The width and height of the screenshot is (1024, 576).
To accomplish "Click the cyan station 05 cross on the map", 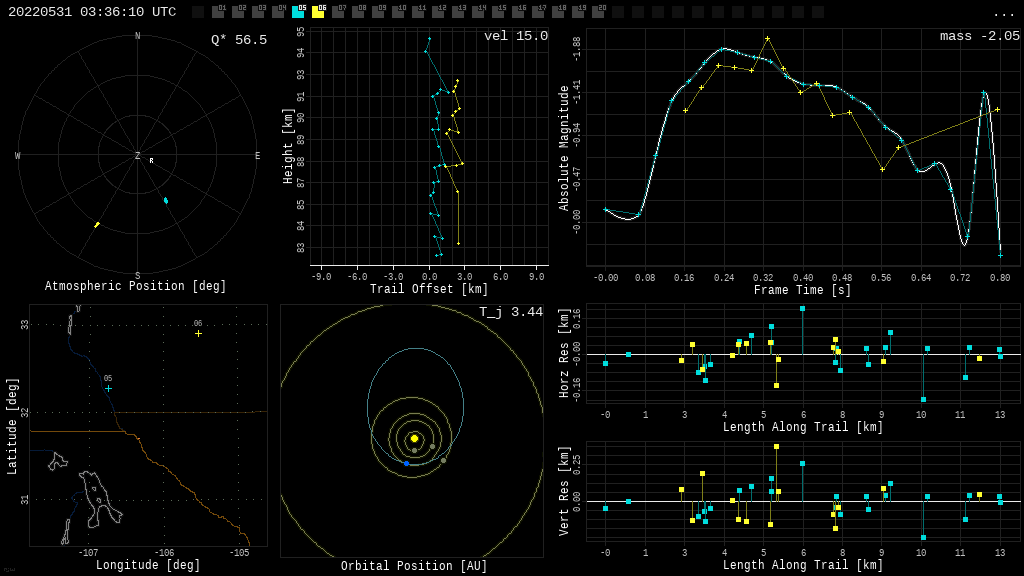I will (108, 388).
